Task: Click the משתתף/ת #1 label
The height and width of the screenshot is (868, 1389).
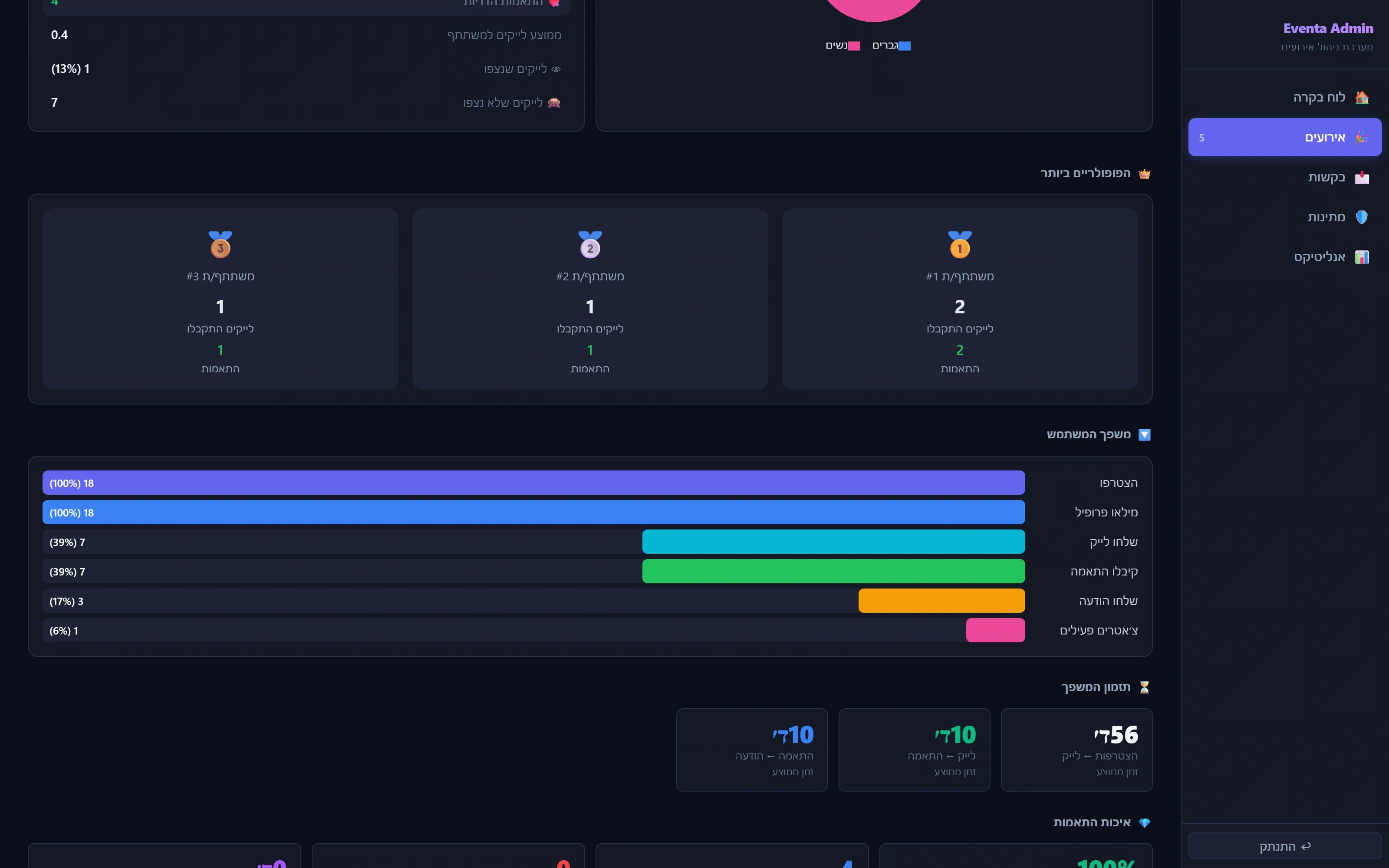Action: [960, 276]
